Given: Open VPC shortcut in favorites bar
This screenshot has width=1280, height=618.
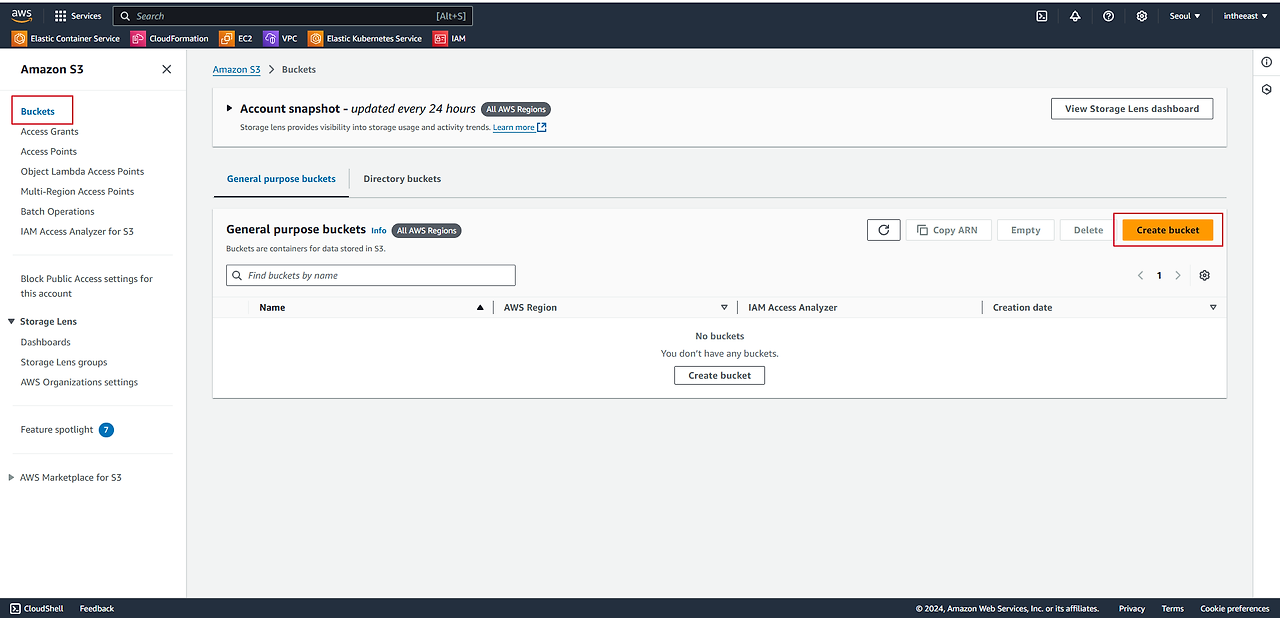Looking at the screenshot, I should coord(280,39).
